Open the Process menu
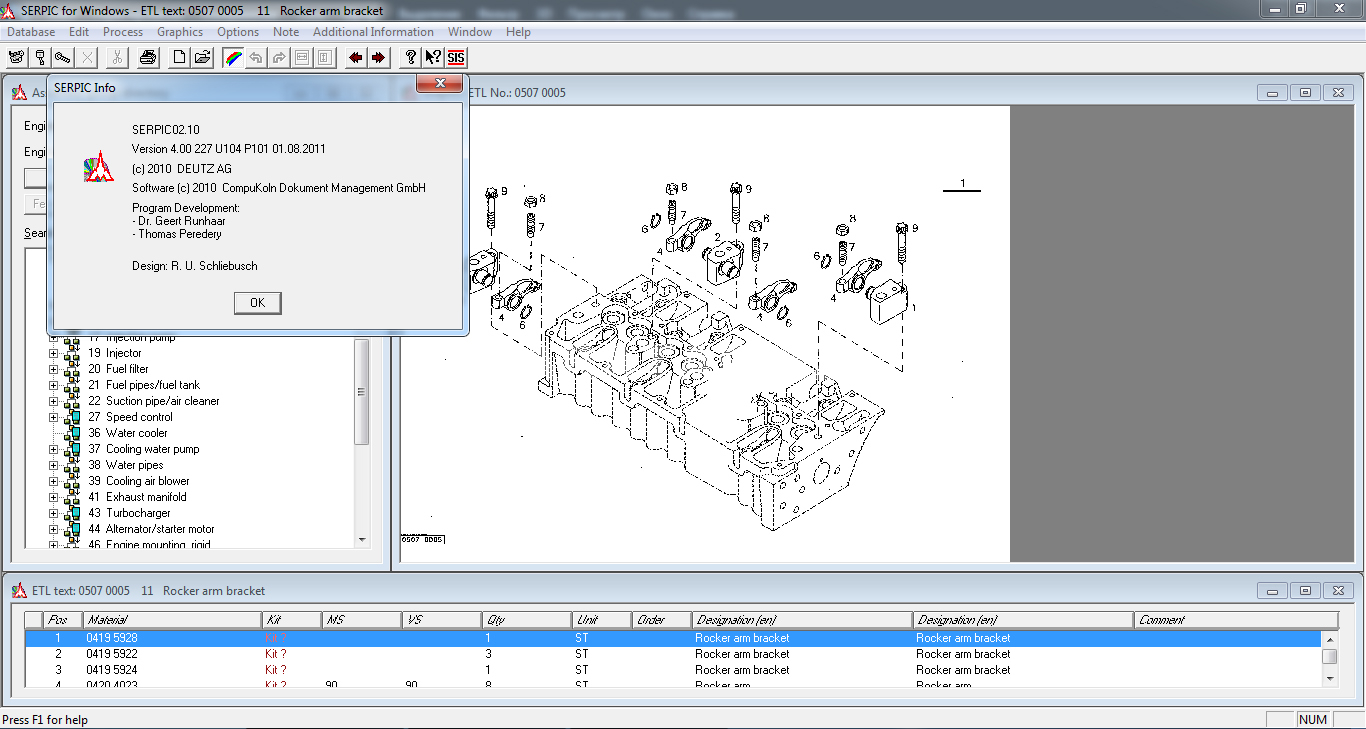The height and width of the screenshot is (729, 1366). point(123,32)
